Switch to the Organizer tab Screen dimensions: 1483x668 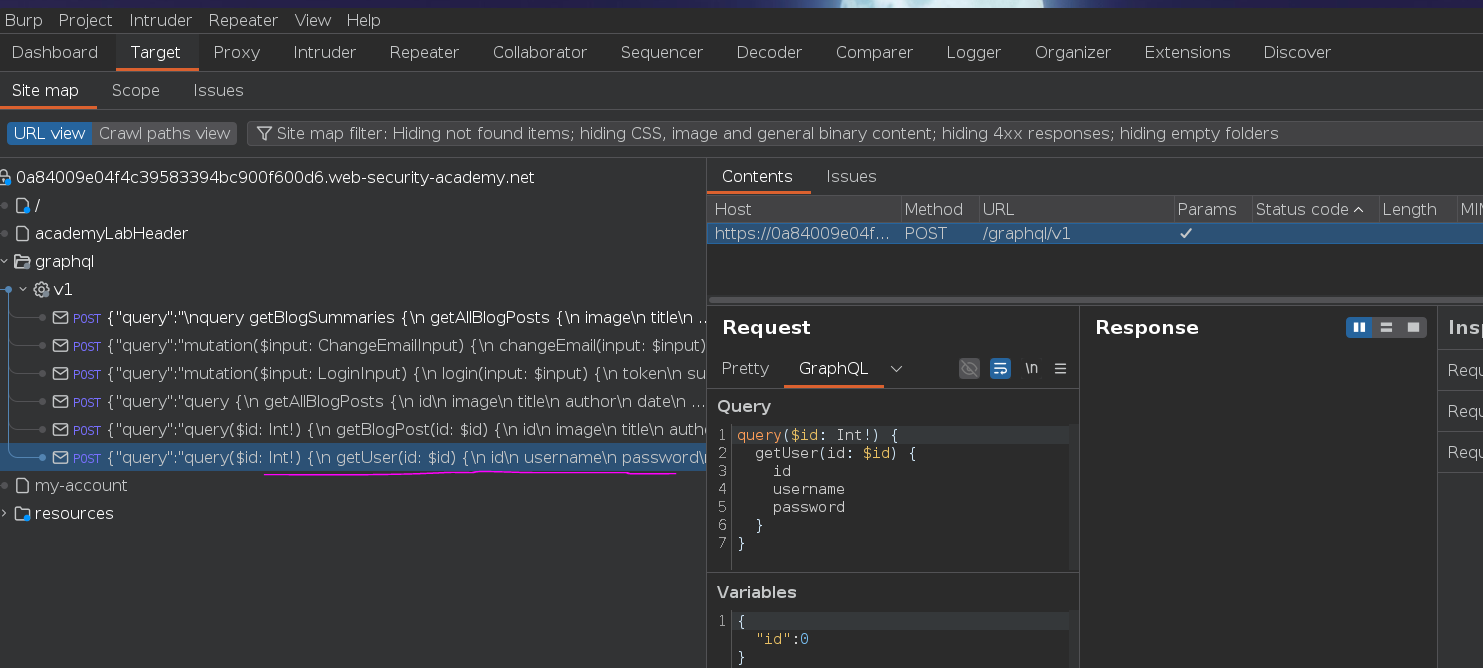(1073, 52)
